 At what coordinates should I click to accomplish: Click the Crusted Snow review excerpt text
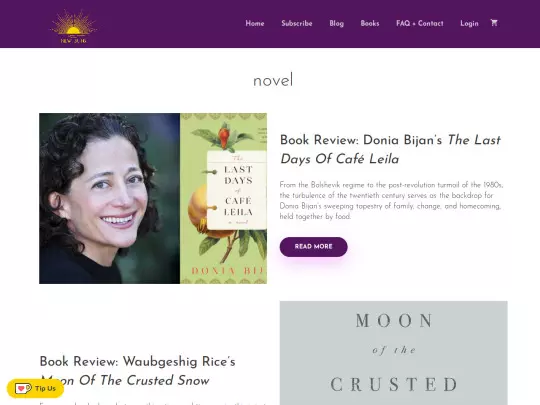tap(153, 403)
